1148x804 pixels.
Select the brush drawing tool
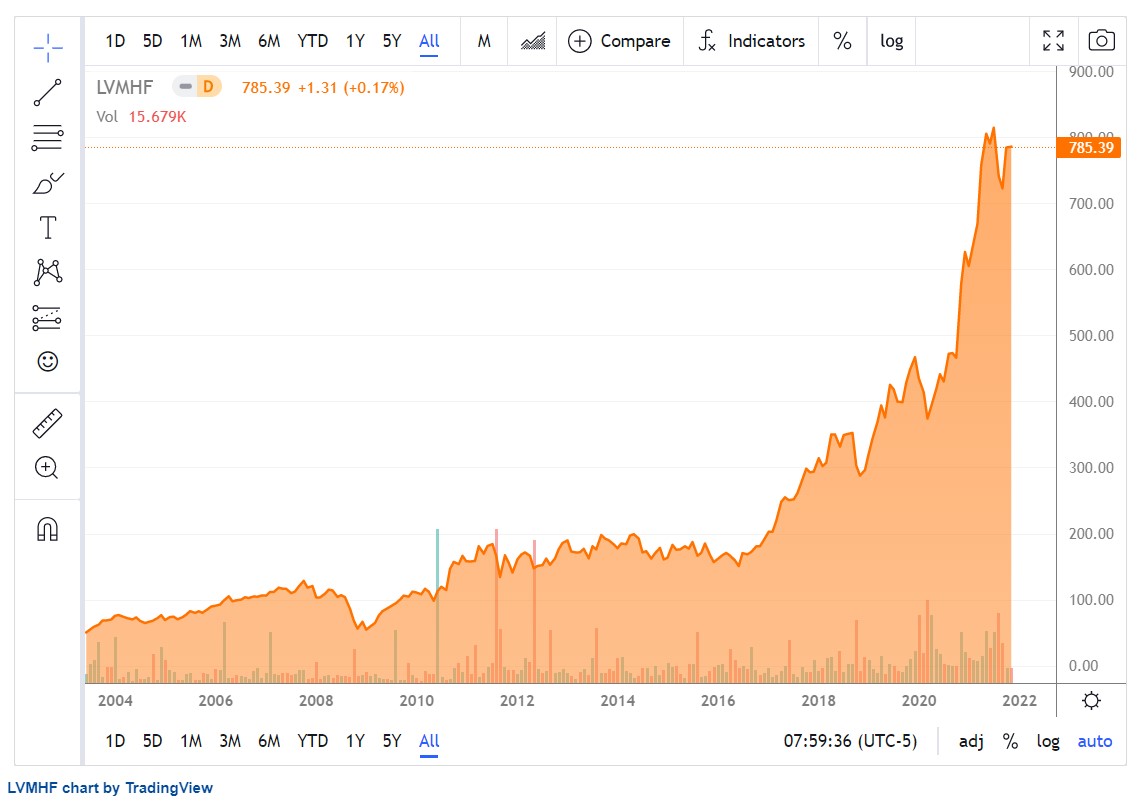48,183
